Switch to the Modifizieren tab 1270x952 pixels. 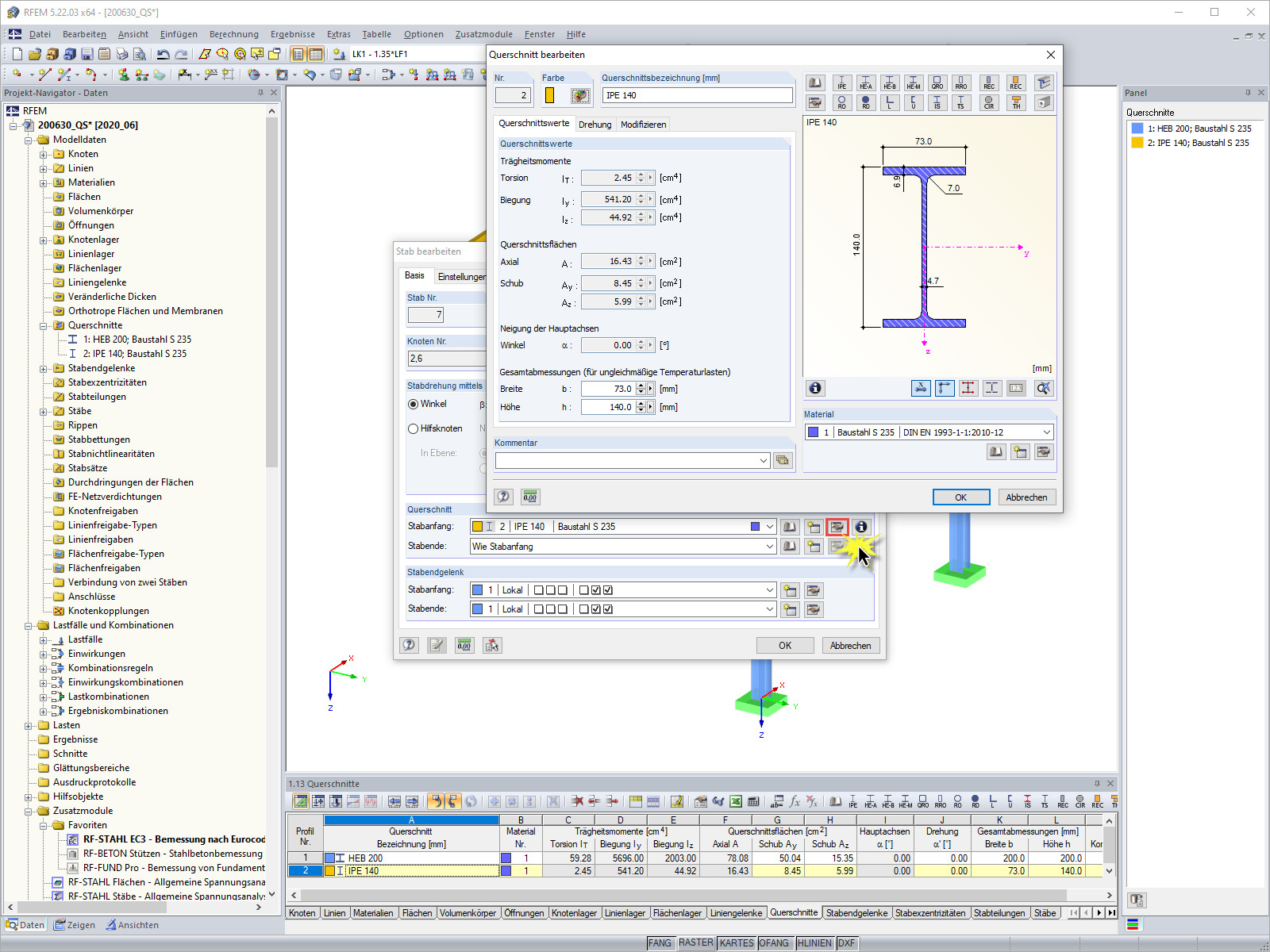click(644, 125)
